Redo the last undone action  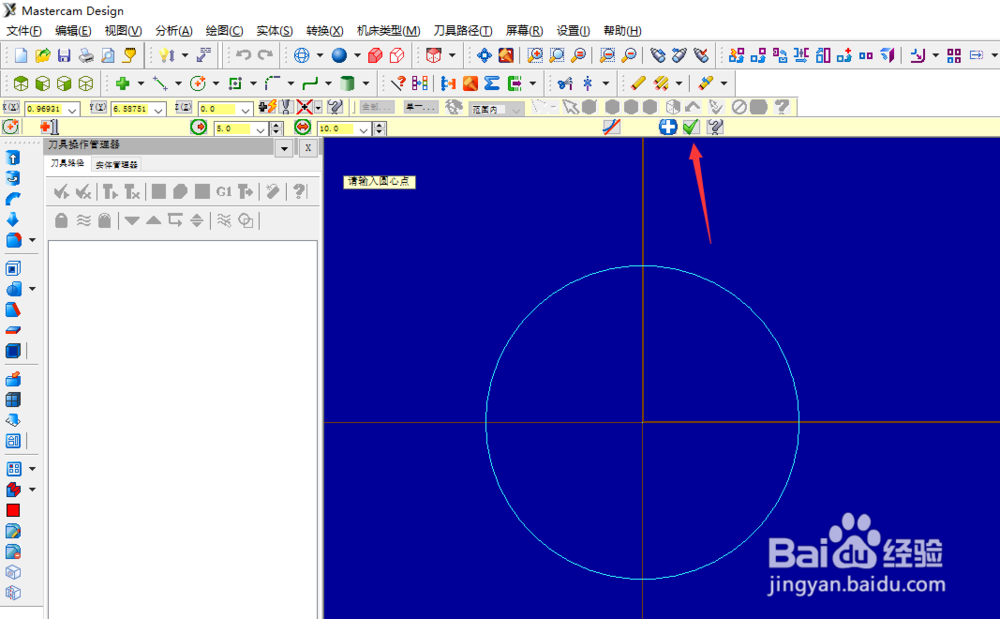[x=265, y=55]
